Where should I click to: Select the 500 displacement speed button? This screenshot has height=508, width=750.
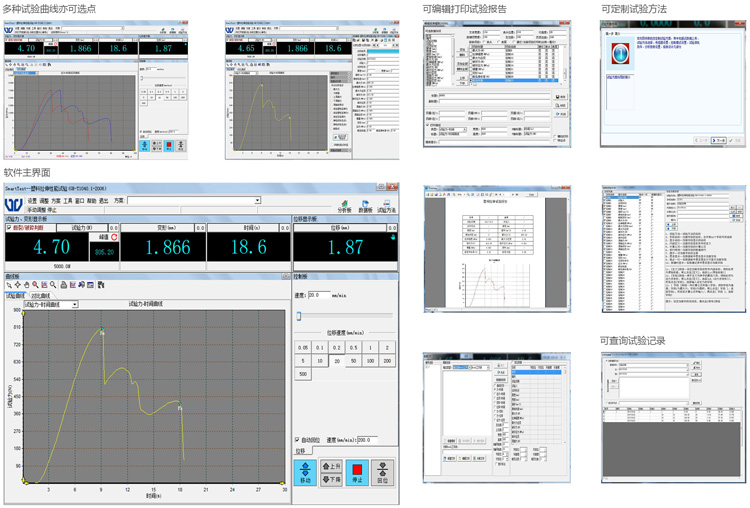point(303,374)
